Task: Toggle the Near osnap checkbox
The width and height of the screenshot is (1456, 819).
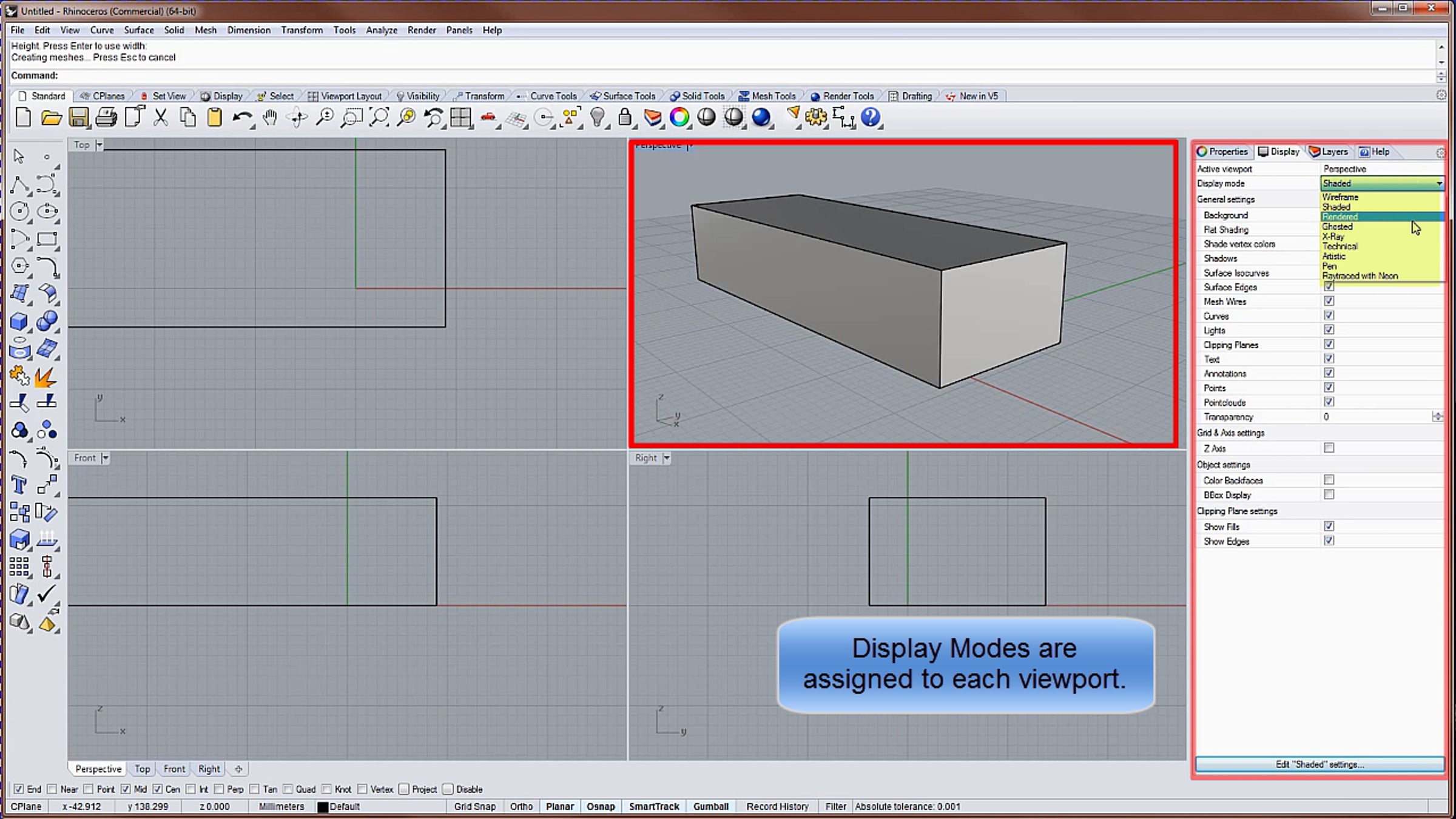Action: click(52, 789)
